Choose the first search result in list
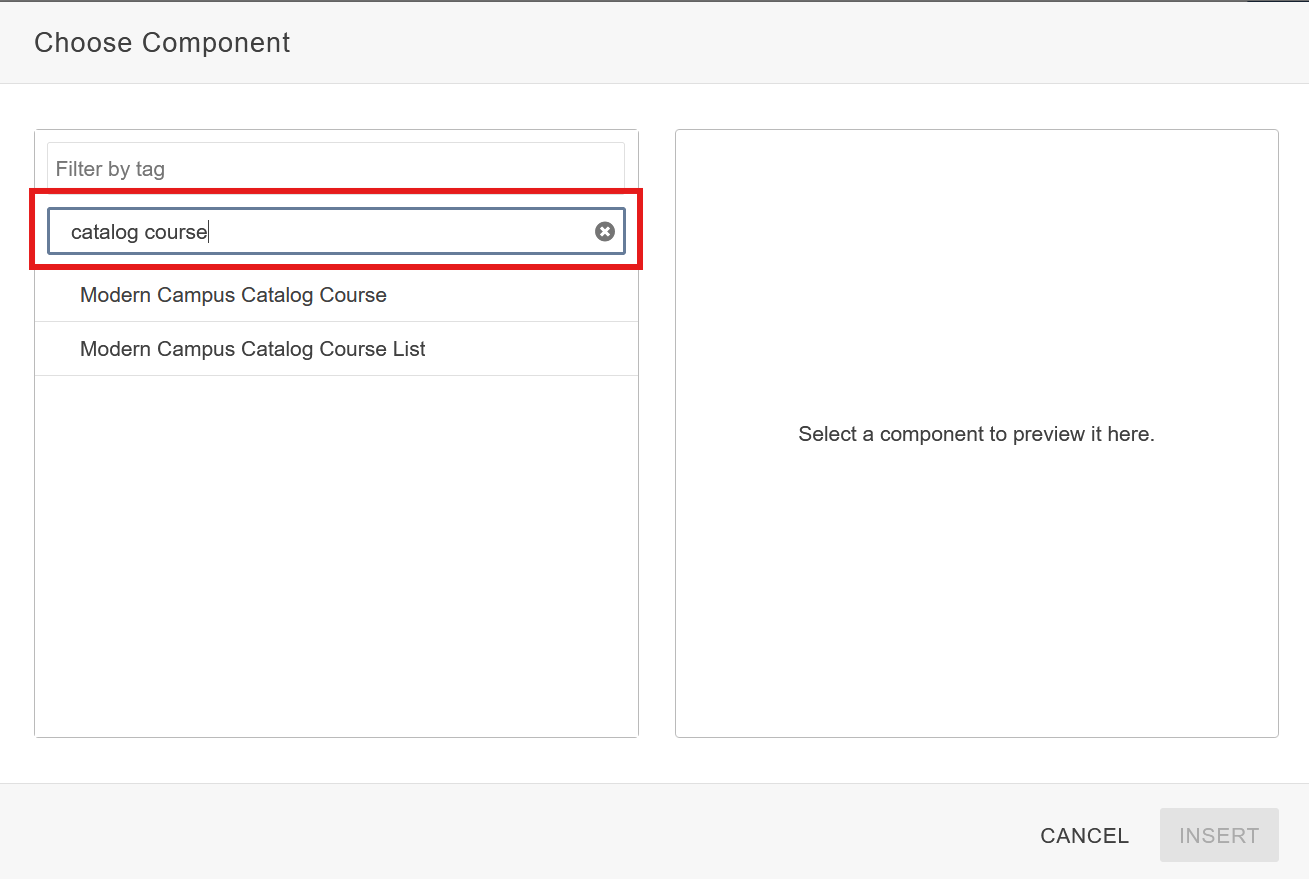The image size is (1309, 879). coord(233,295)
